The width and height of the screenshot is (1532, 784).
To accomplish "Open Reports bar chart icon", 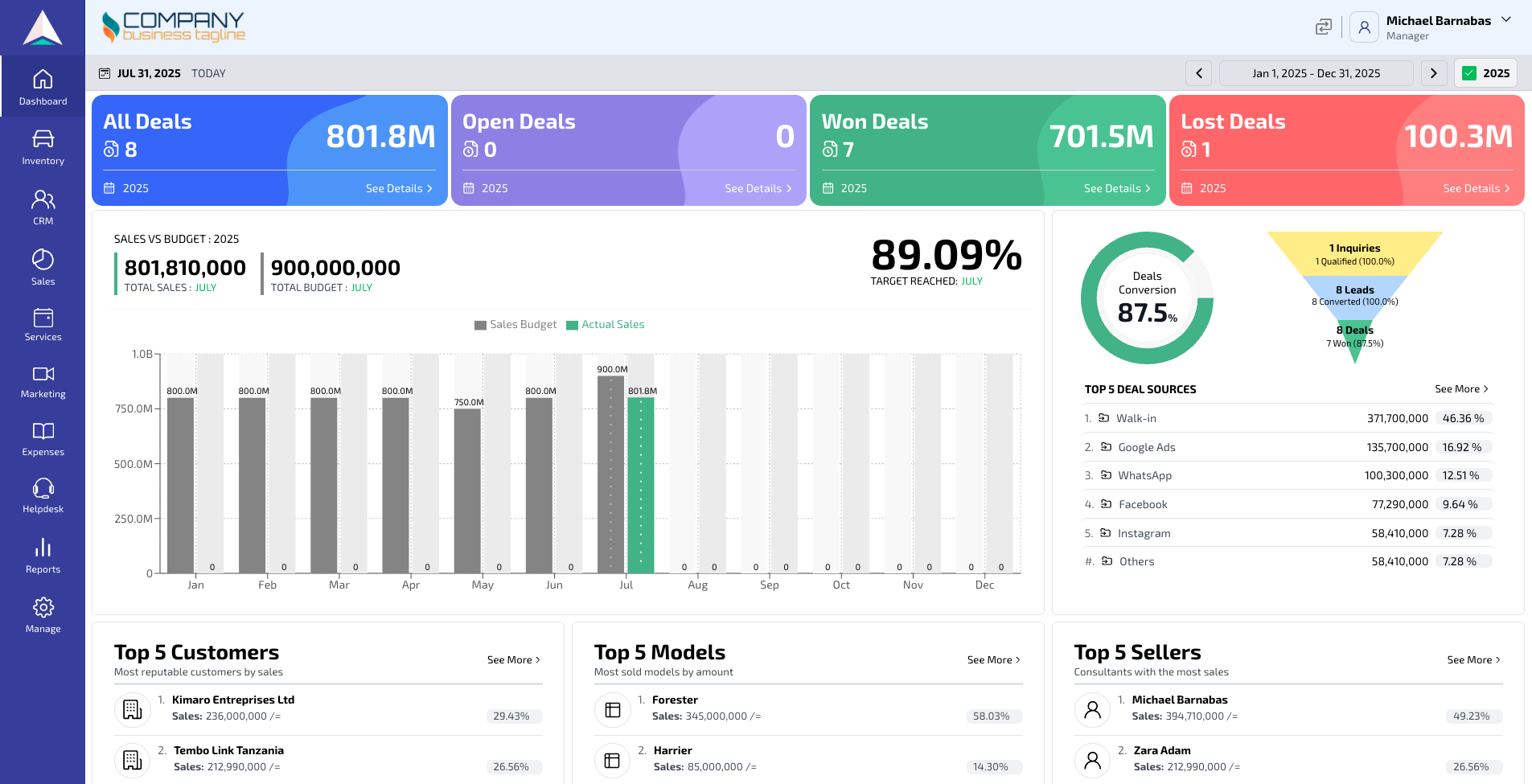I will click(x=43, y=548).
